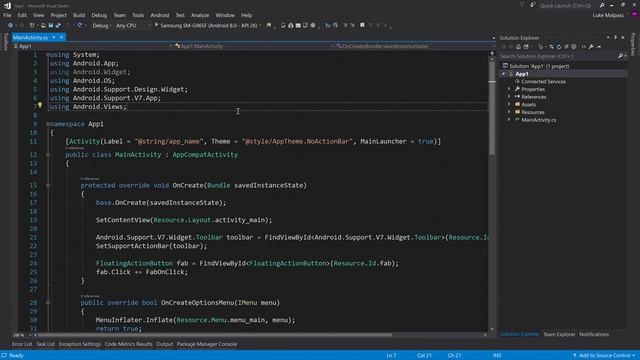Click Add to Source Control in status bar
This screenshot has height=360, width=640.
[604, 356]
